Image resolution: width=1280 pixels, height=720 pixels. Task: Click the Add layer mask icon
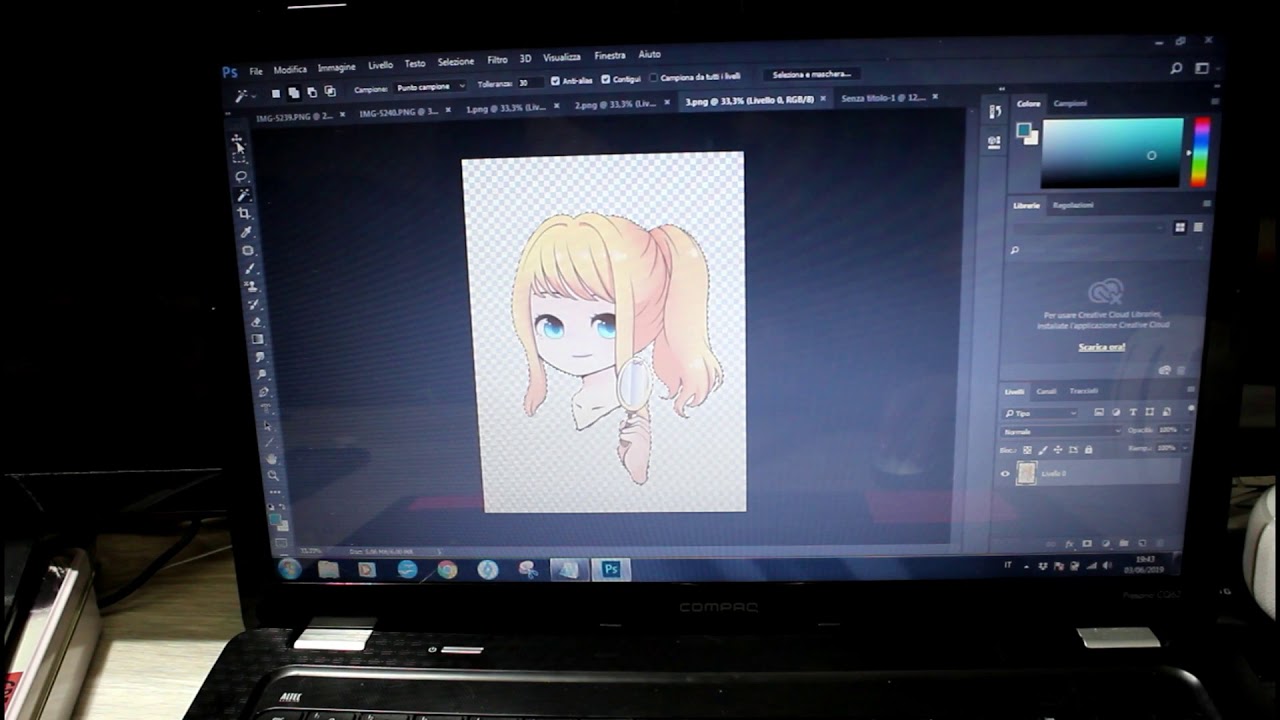tap(1087, 543)
